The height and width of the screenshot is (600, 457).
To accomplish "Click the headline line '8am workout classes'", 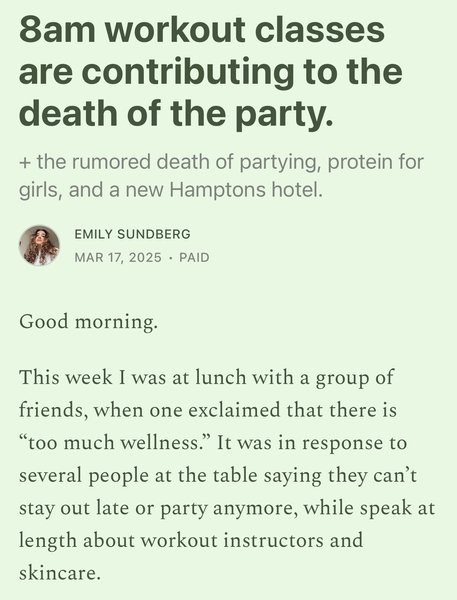I will pos(202,30).
